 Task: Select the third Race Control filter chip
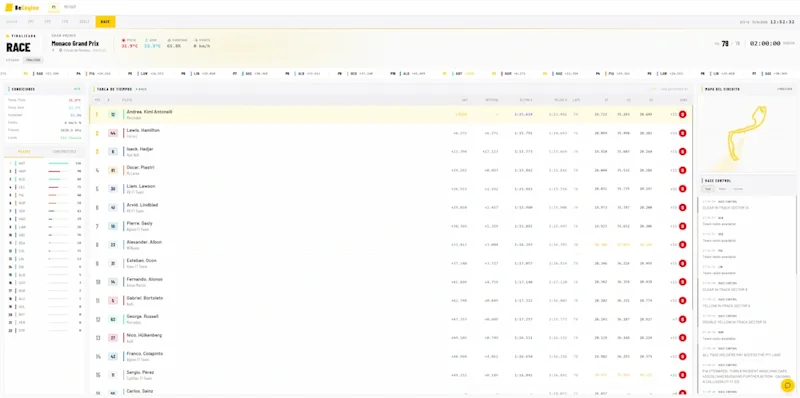click(738, 189)
